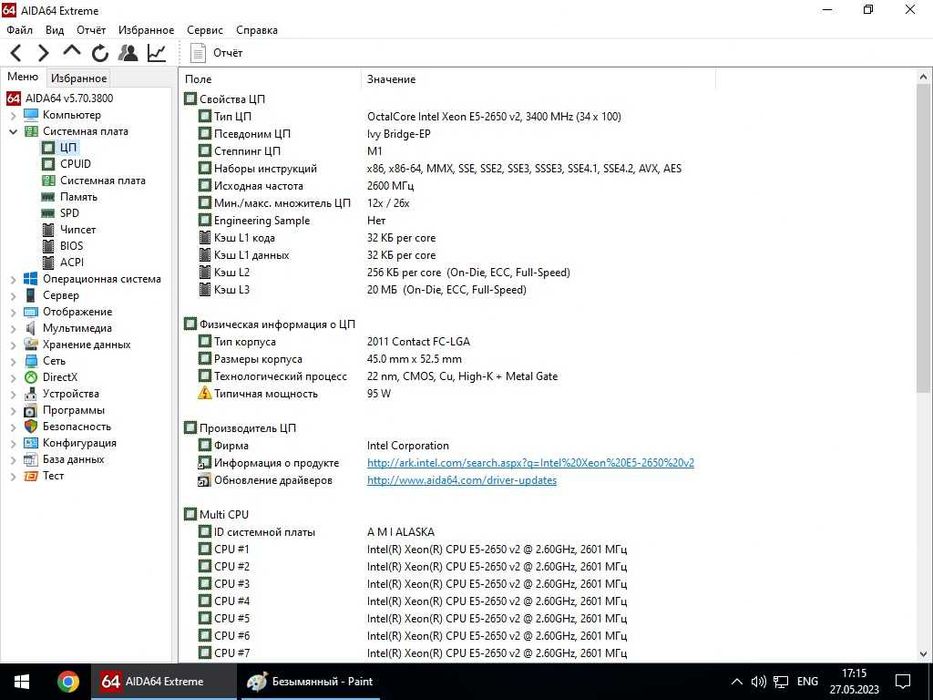Screen dimensions: 933x700
Task: Select the BIOS chip icon
Action: tap(48, 246)
